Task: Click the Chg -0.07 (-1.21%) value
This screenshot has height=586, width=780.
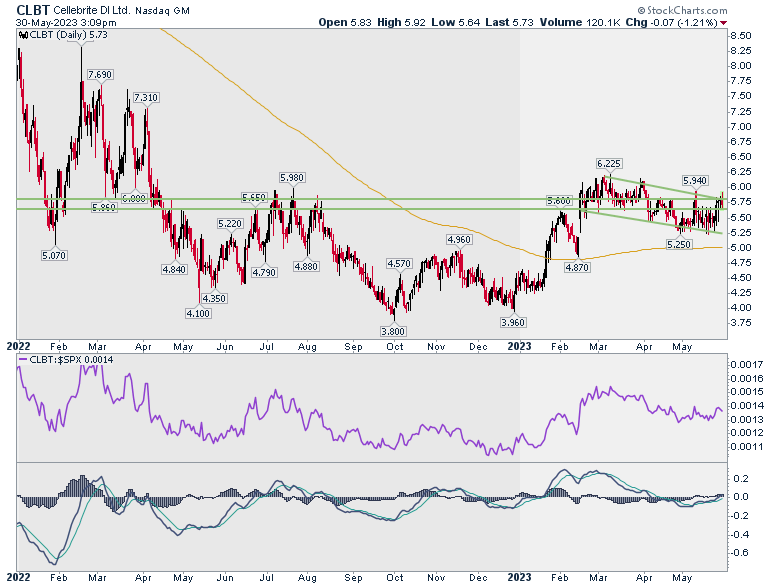Action: coord(672,22)
